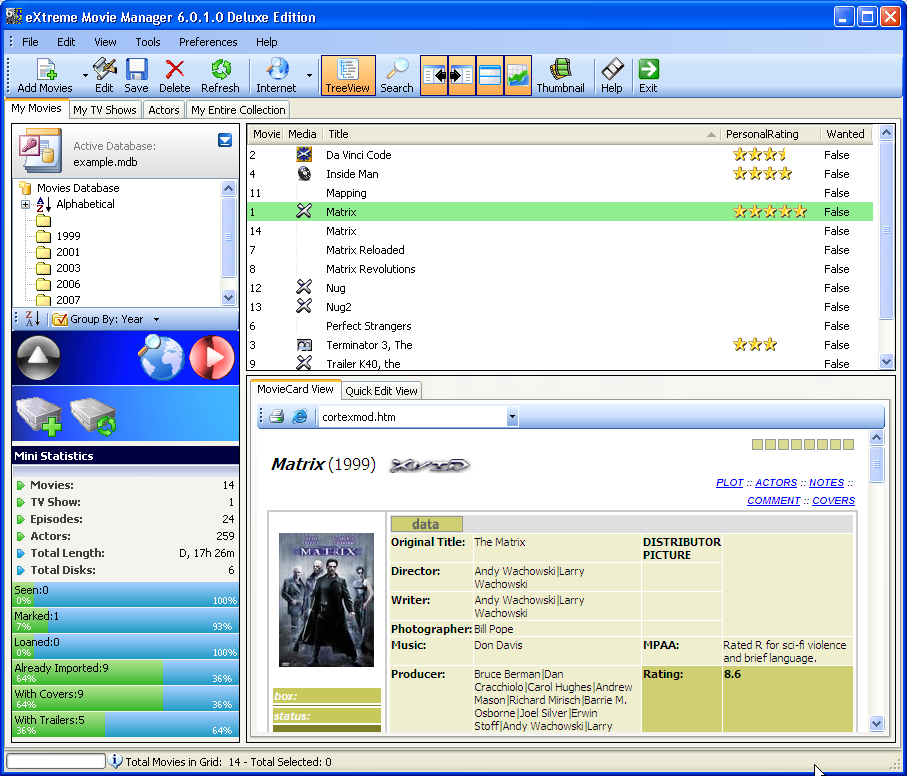Open movie card in Internet Explorer
This screenshot has height=776, width=907.
pos(300,416)
